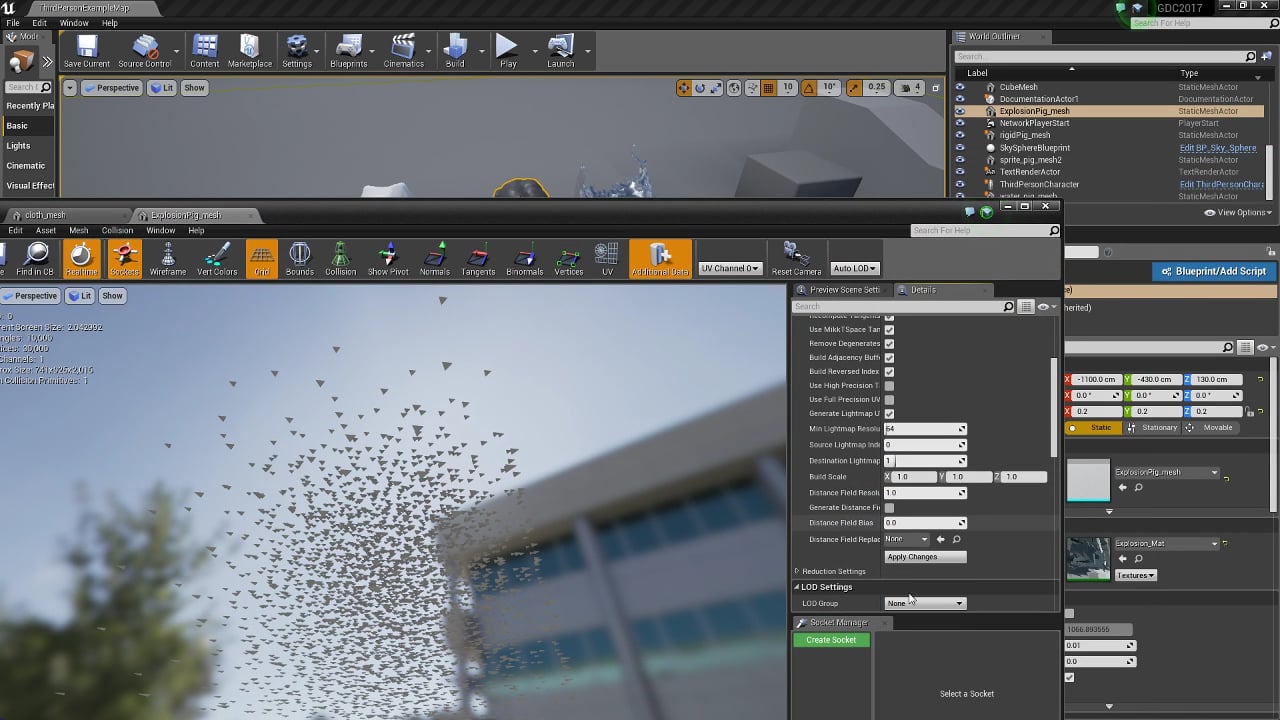Open Collision menu in mesh editor

(x=117, y=230)
